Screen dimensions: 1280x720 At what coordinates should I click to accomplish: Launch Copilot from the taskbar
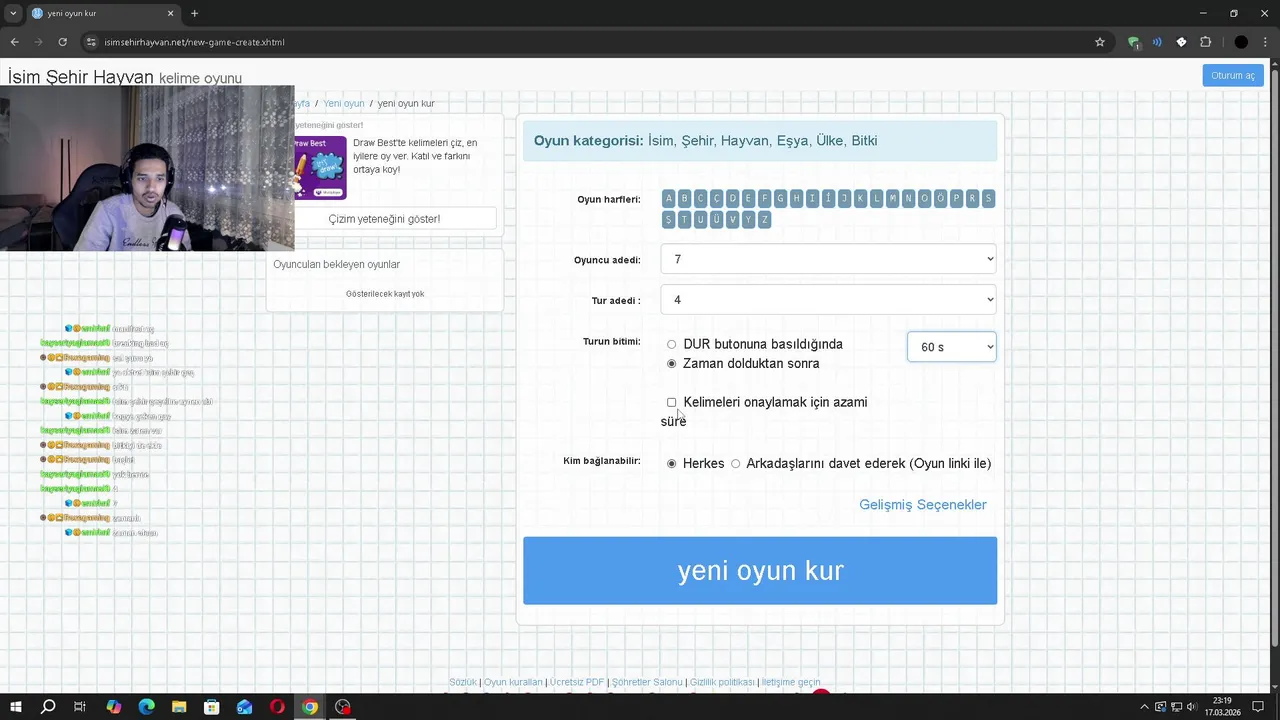113,707
